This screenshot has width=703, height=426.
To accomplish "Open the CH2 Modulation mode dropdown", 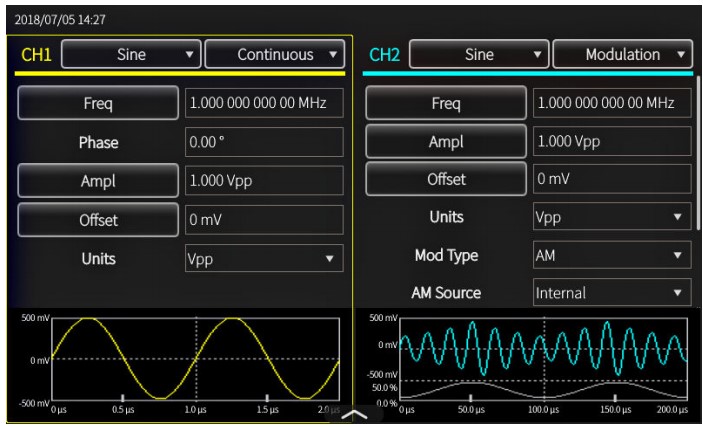I will click(x=623, y=54).
